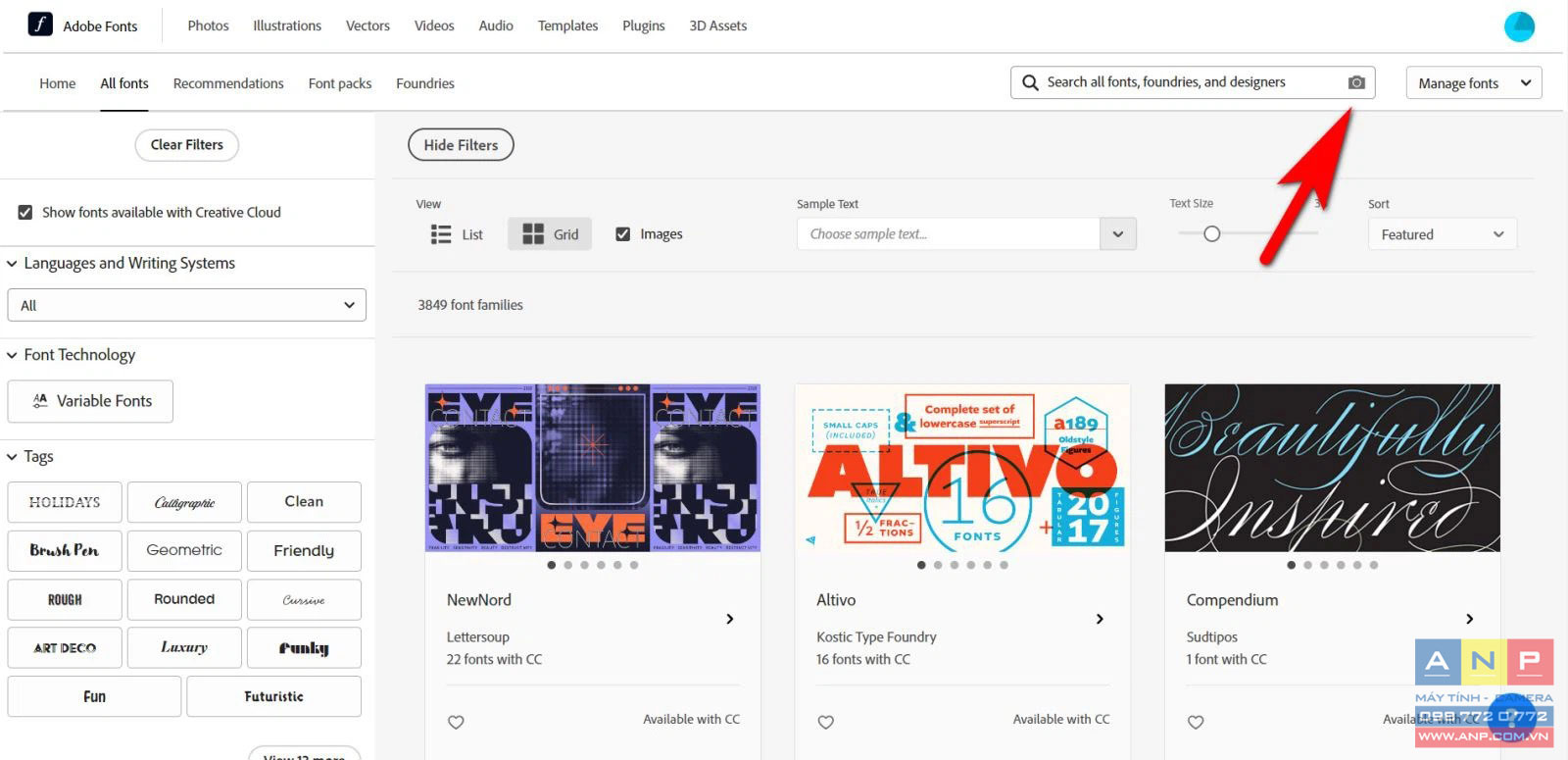Open visual search camera icon

point(1356,82)
